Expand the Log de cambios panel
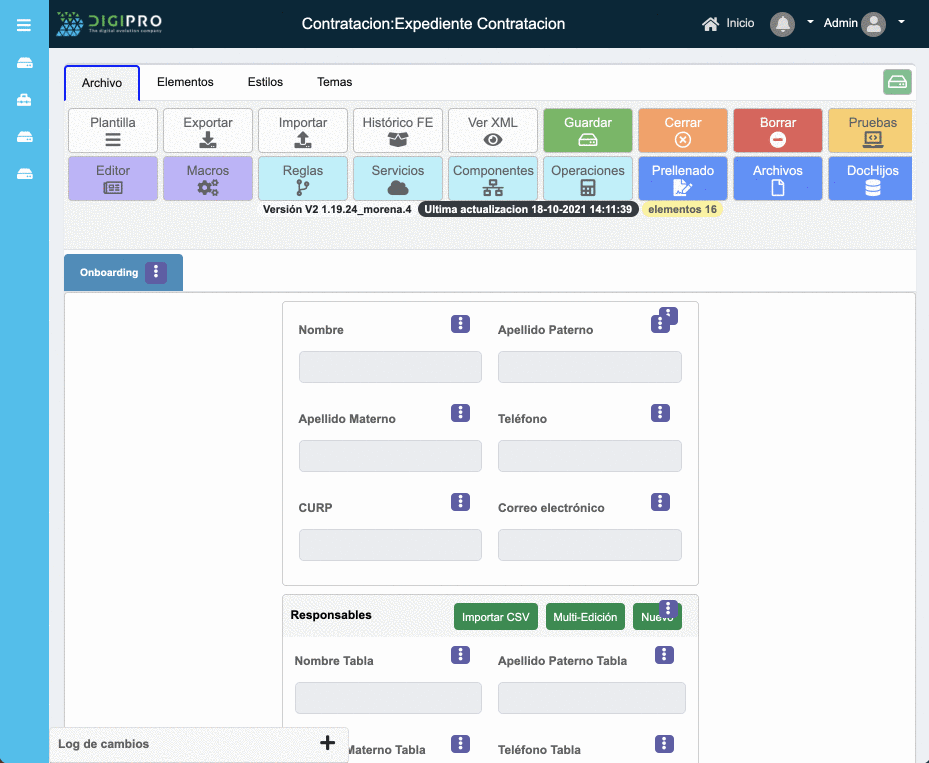This screenshot has width=929, height=763. [x=327, y=743]
